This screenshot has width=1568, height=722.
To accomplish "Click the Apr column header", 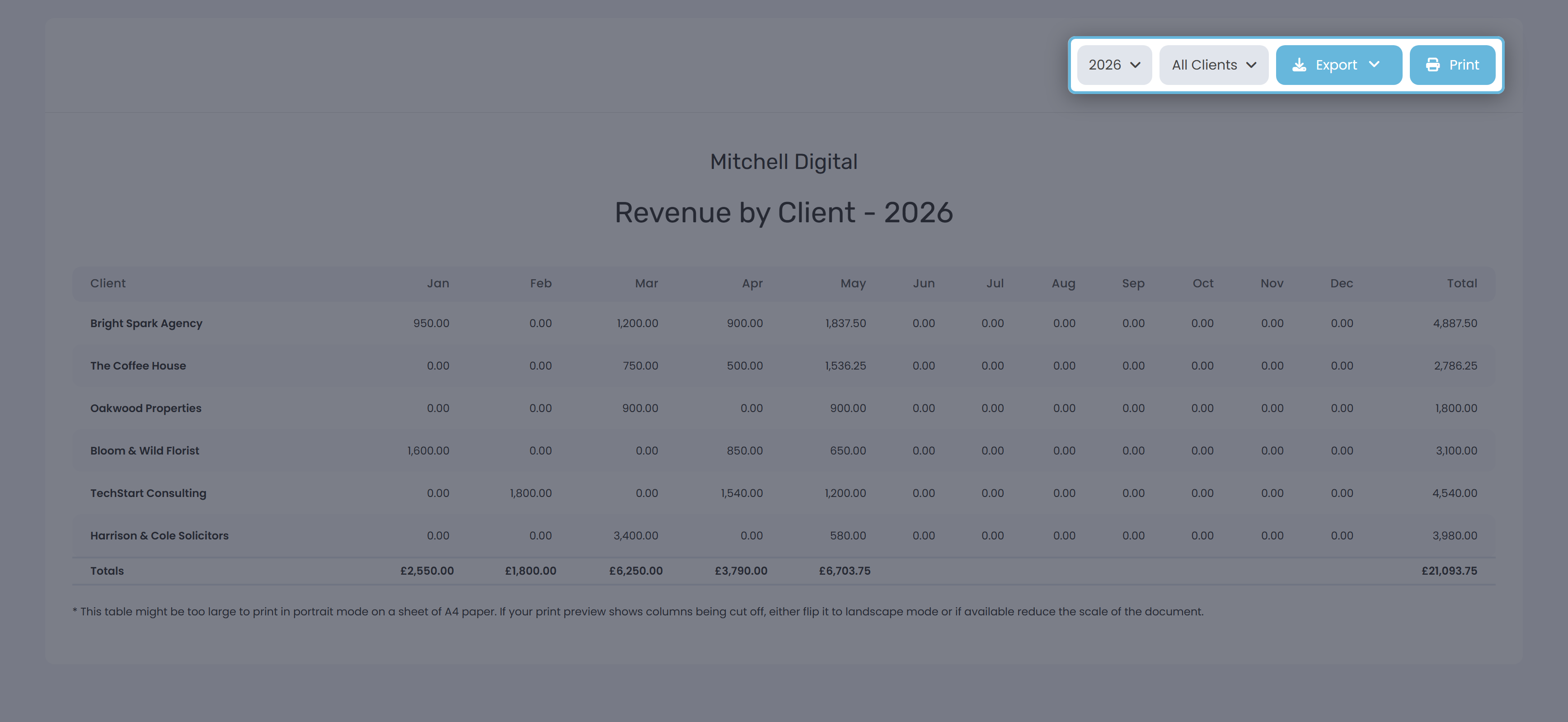I will click(752, 283).
